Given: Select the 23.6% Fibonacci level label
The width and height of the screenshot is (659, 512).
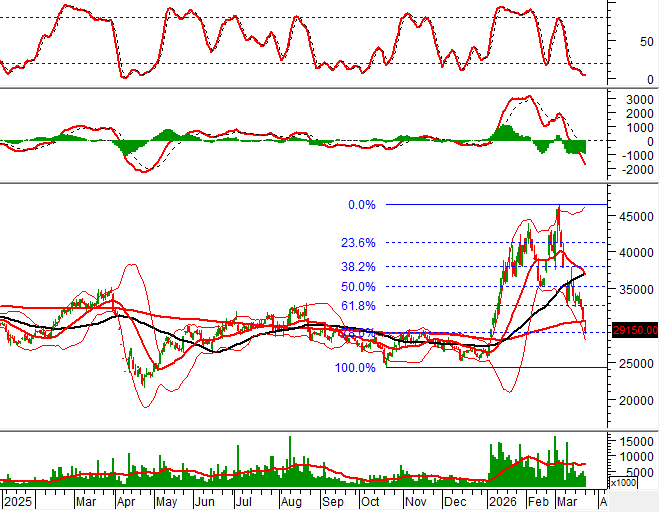Looking at the screenshot, I should 358,243.
